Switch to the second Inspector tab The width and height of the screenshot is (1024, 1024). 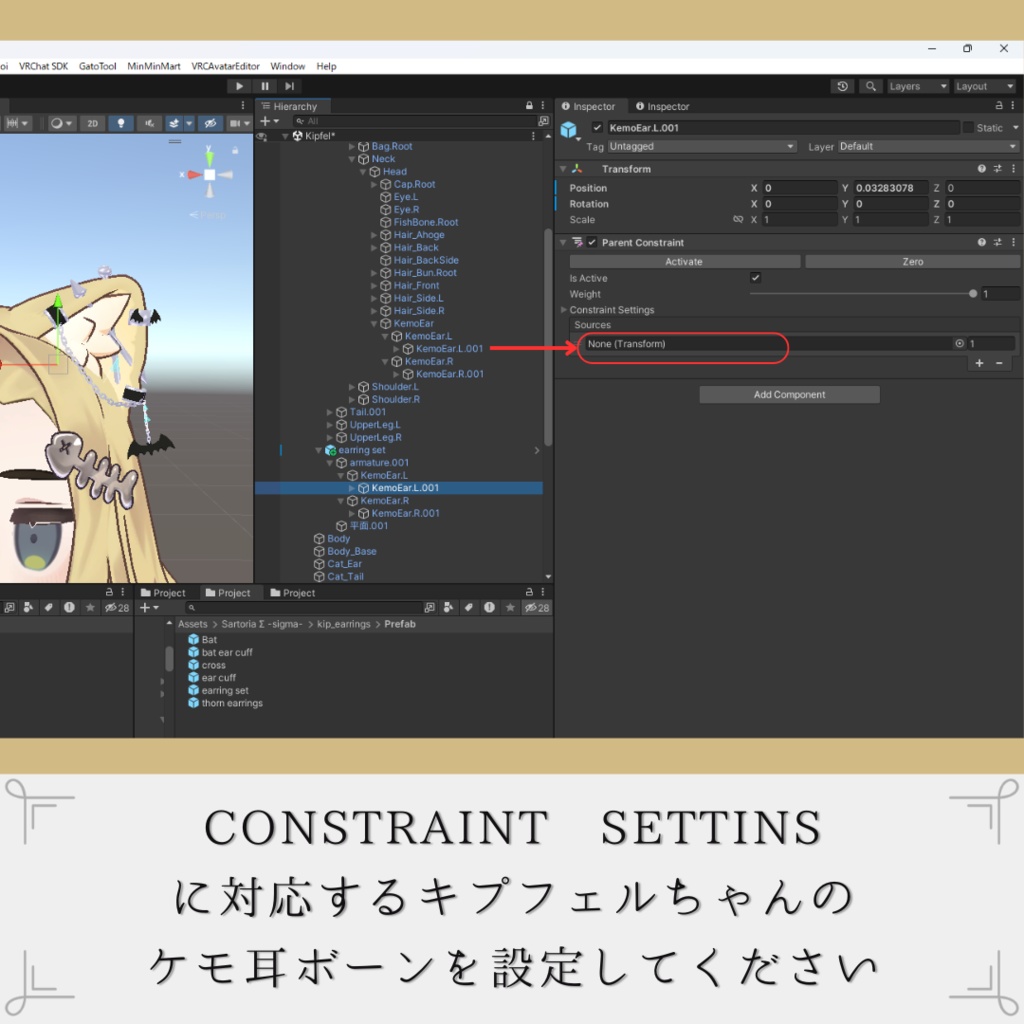coord(663,106)
